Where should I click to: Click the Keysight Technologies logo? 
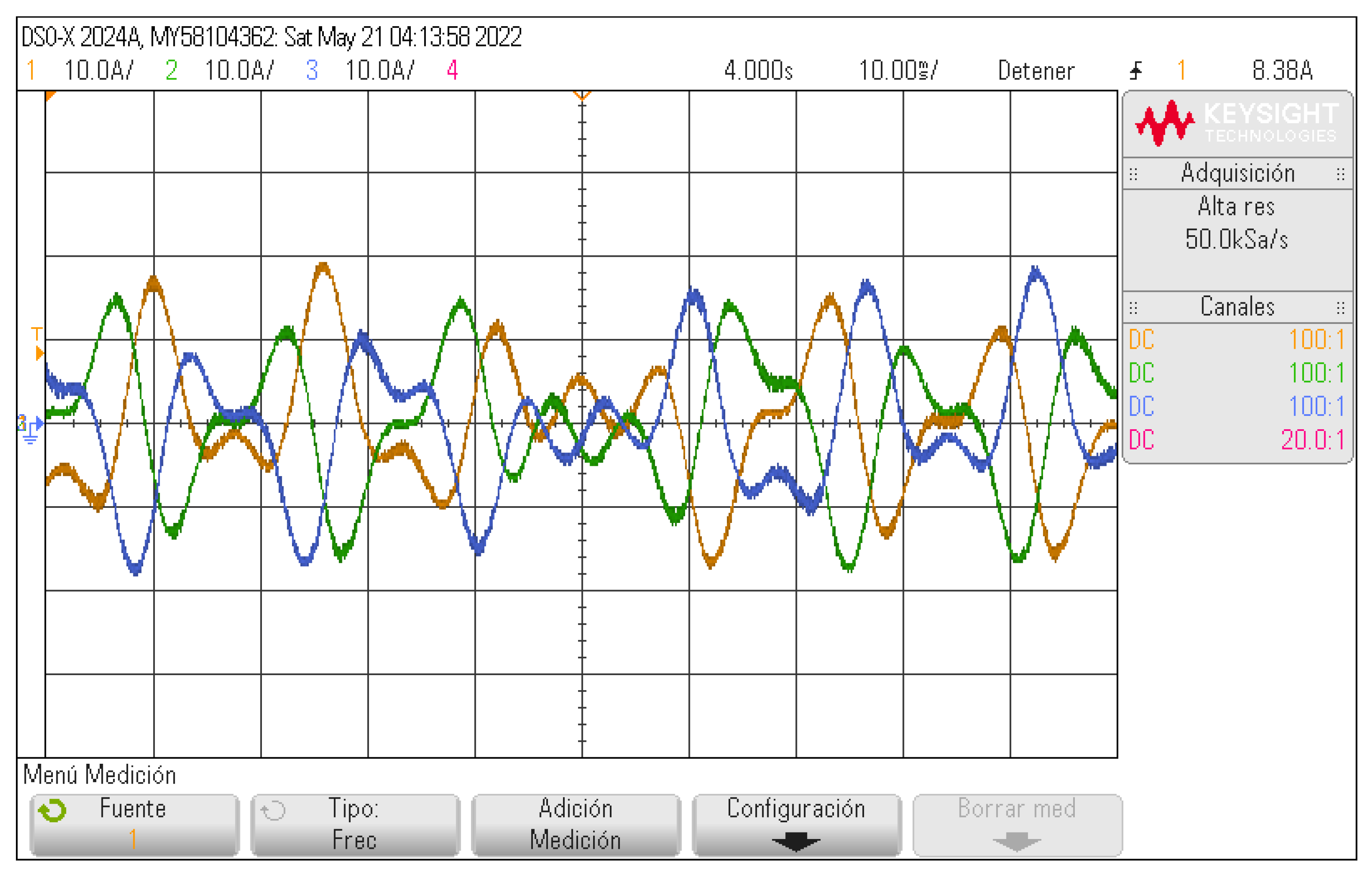[1234, 123]
